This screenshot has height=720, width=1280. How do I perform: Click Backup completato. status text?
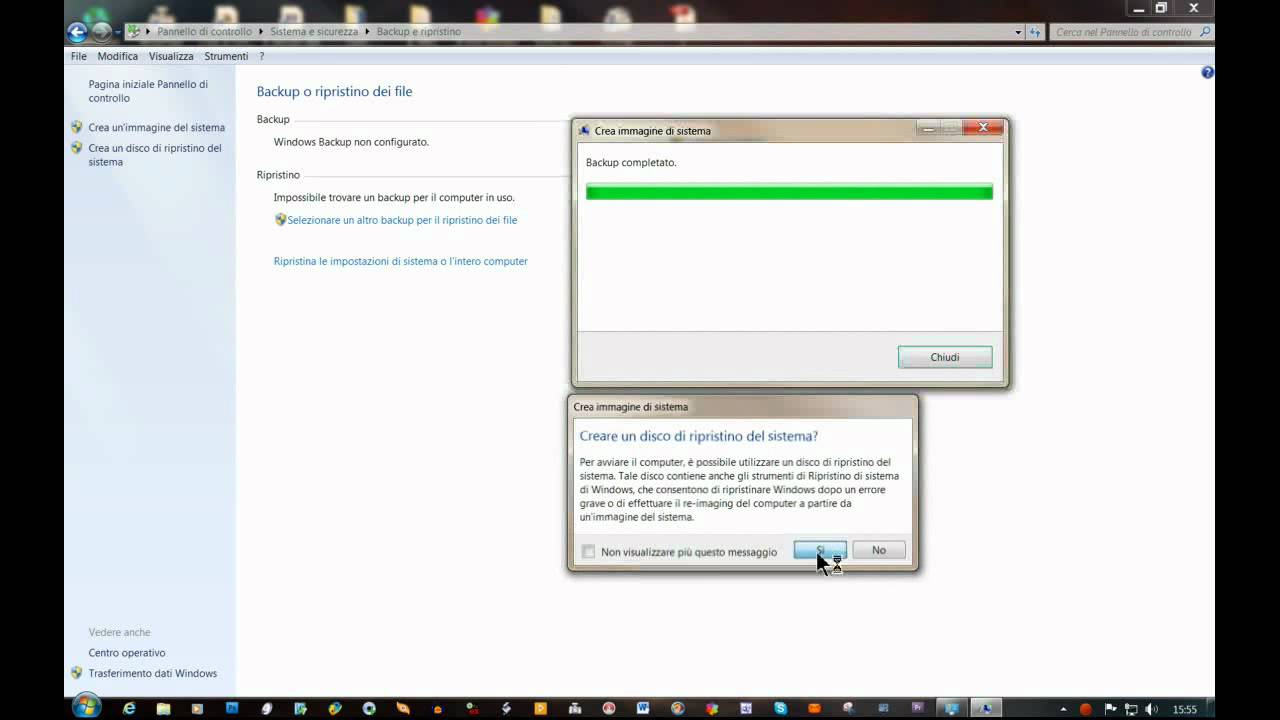pyautogui.click(x=631, y=163)
